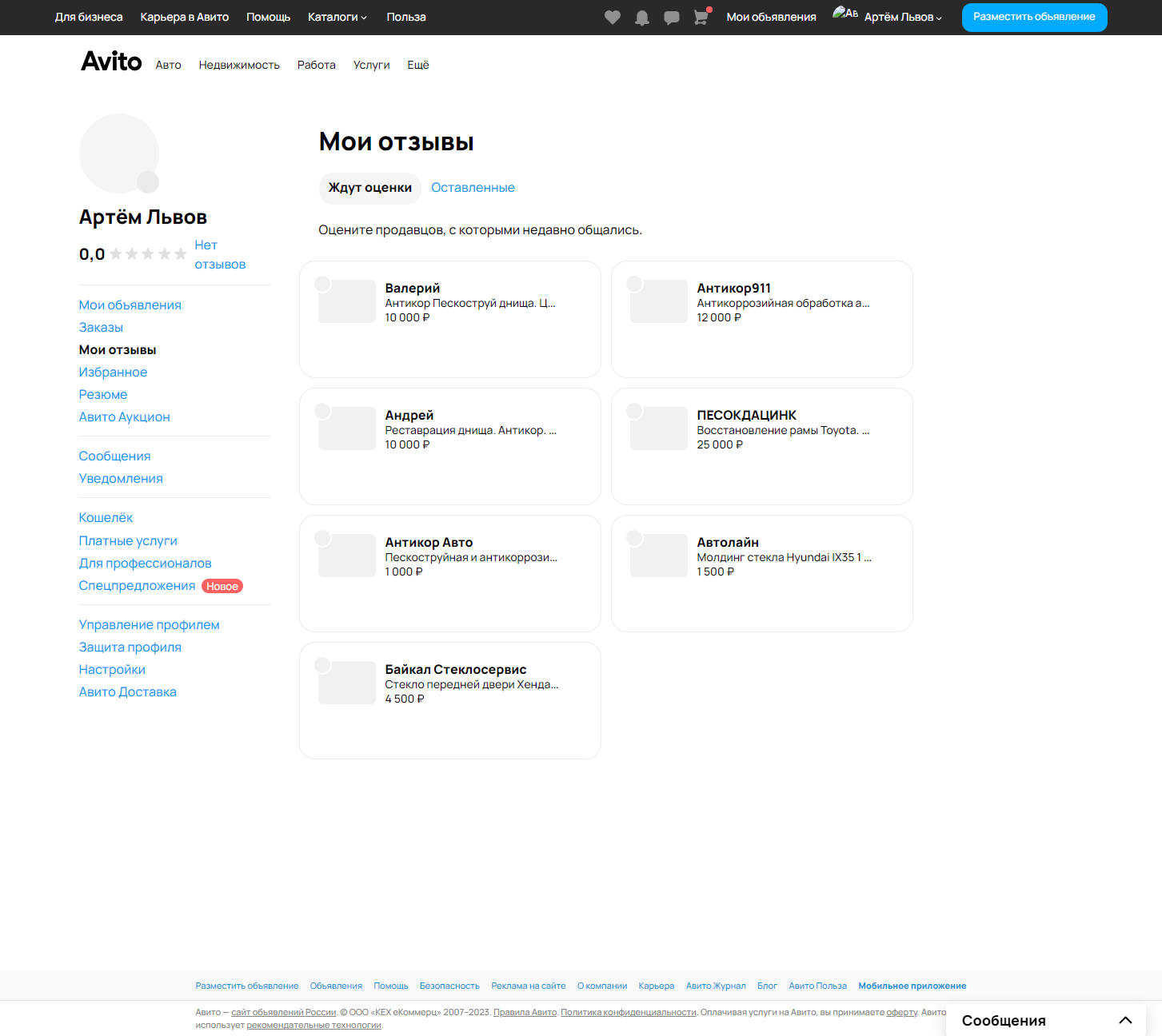Open Каталоги dropdown menu
Image resolution: width=1162 pixels, height=1036 pixels.
click(337, 17)
